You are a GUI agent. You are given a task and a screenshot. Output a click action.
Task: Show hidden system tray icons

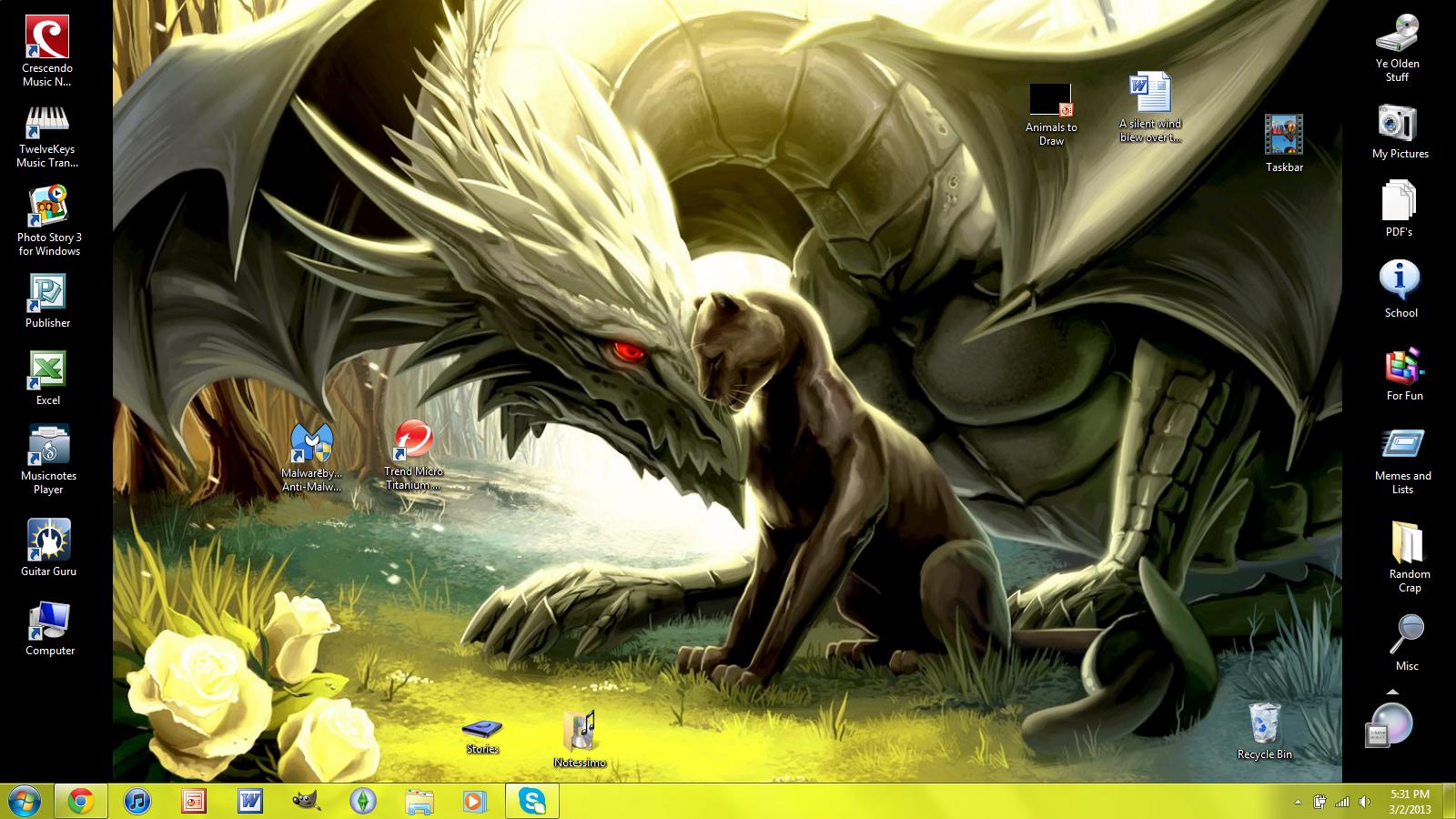[1298, 802]
